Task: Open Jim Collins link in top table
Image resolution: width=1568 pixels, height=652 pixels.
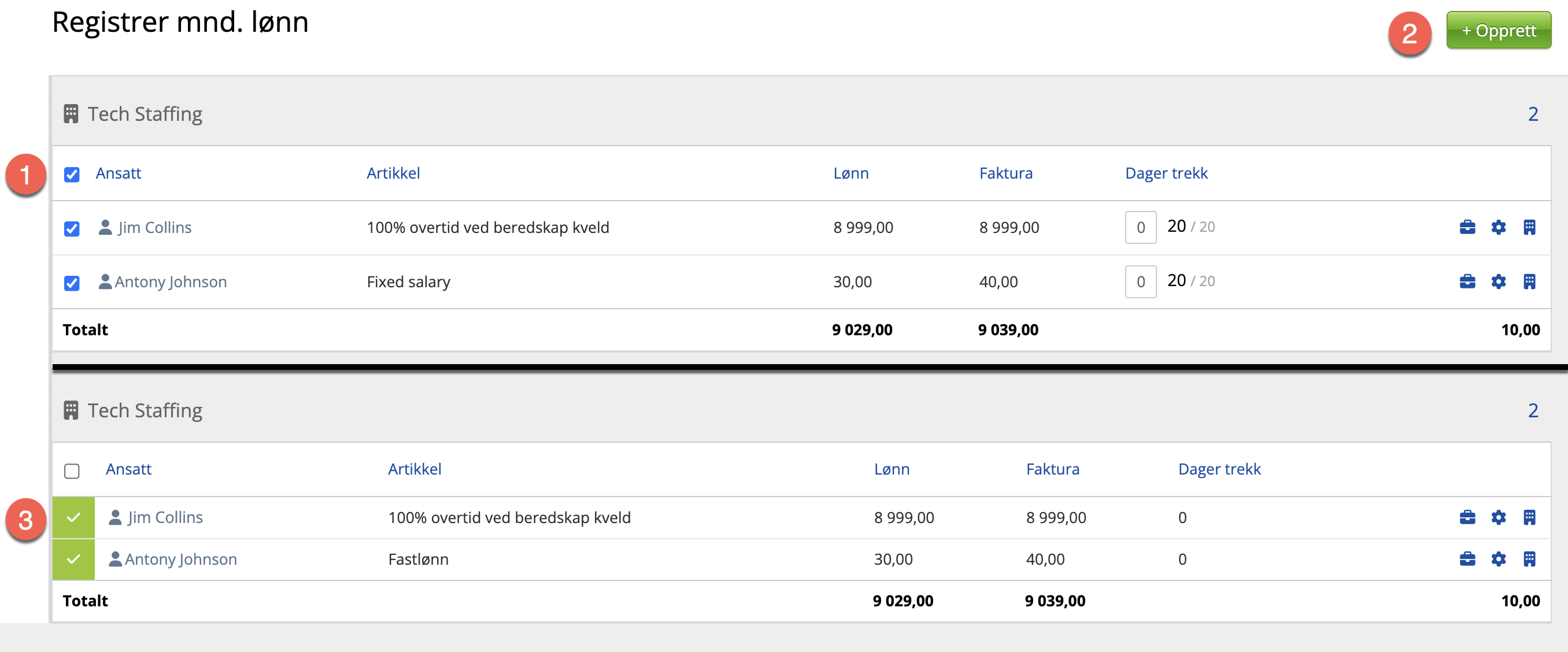Action: pyautogui.click(x=154, y=228)
